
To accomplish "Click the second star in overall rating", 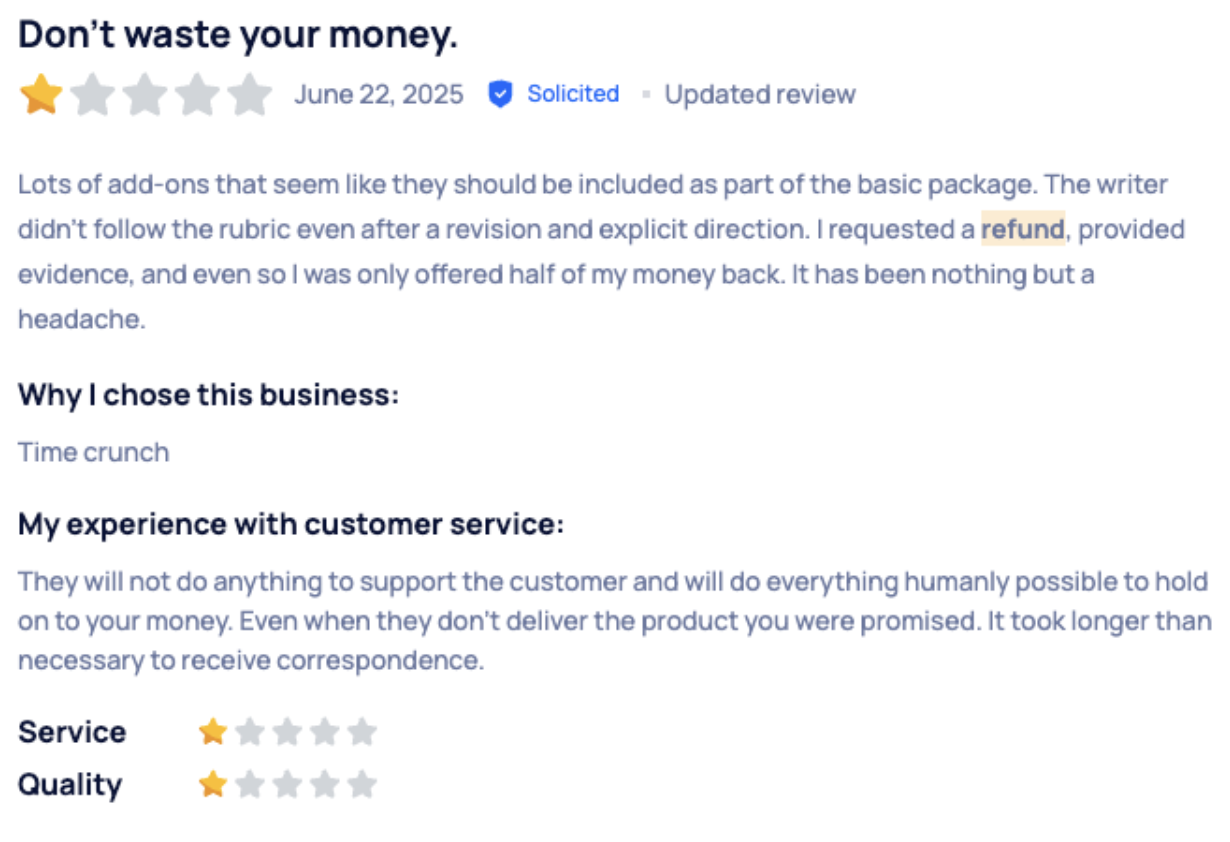I will point(93,95).
